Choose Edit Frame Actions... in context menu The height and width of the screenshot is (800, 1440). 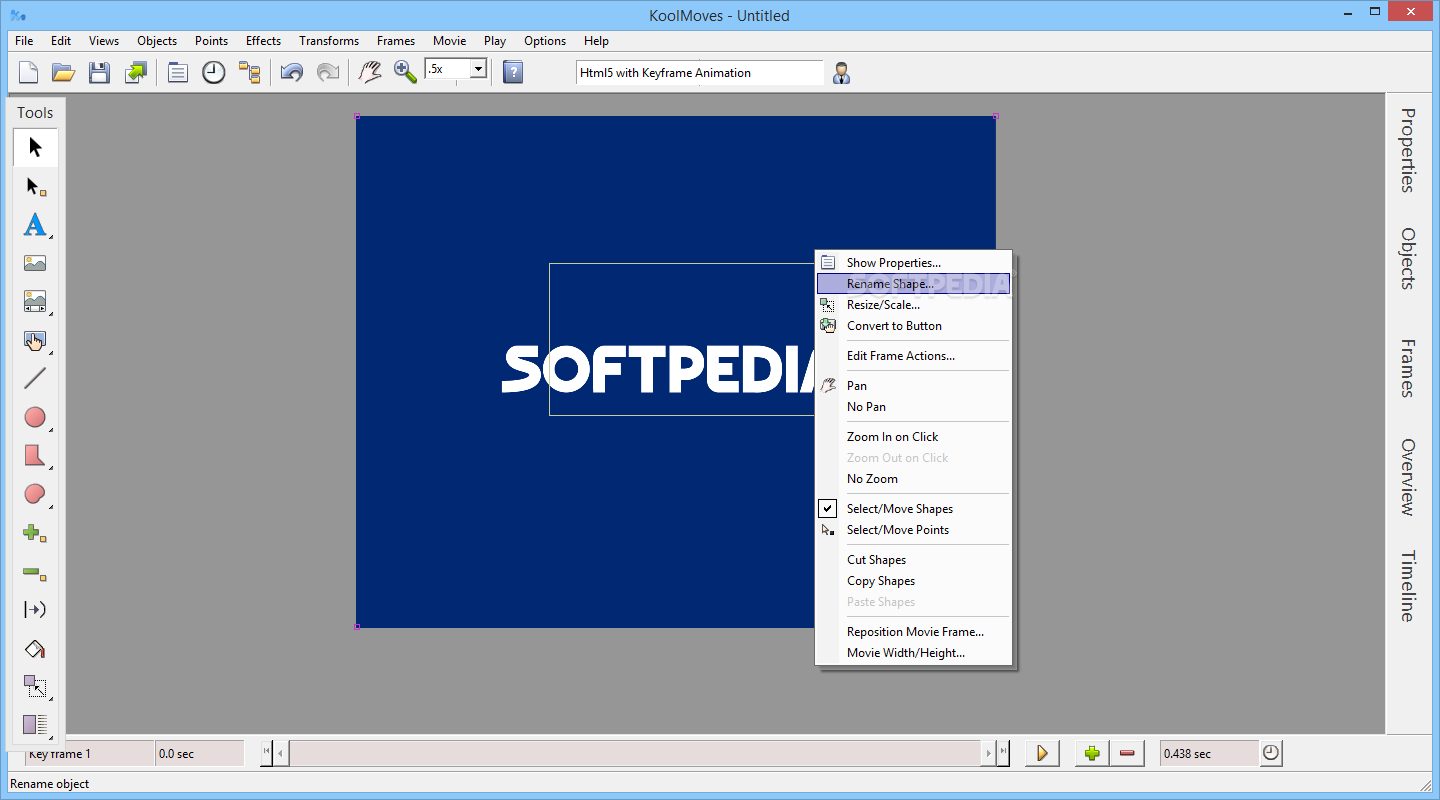(x=914, y=356)
